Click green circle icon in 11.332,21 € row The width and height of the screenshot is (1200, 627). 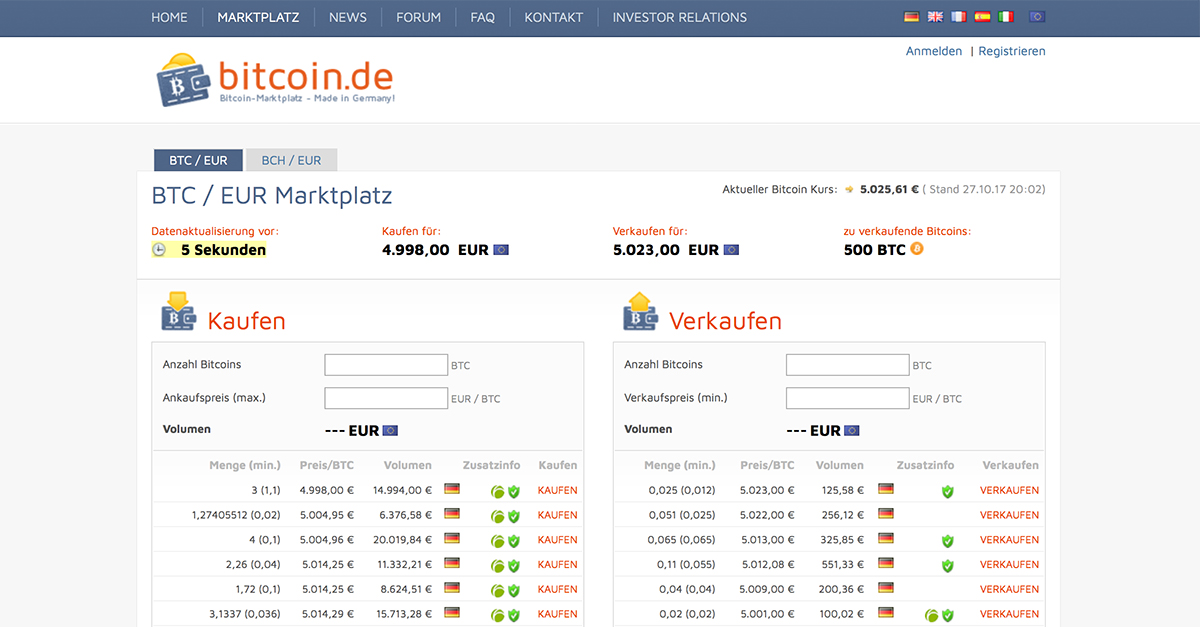pos(497,565)
